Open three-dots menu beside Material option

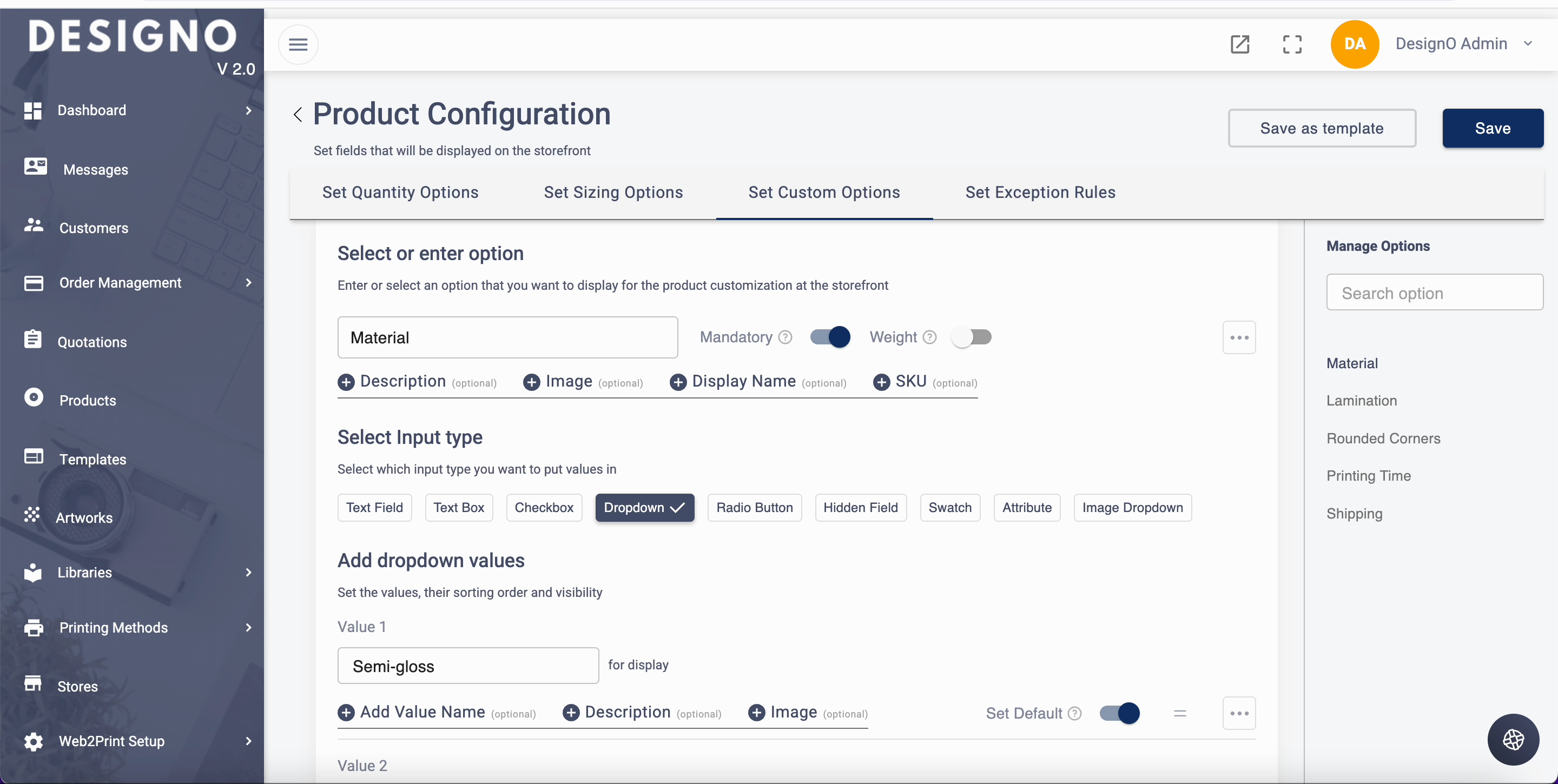[x=1239, y=337]
